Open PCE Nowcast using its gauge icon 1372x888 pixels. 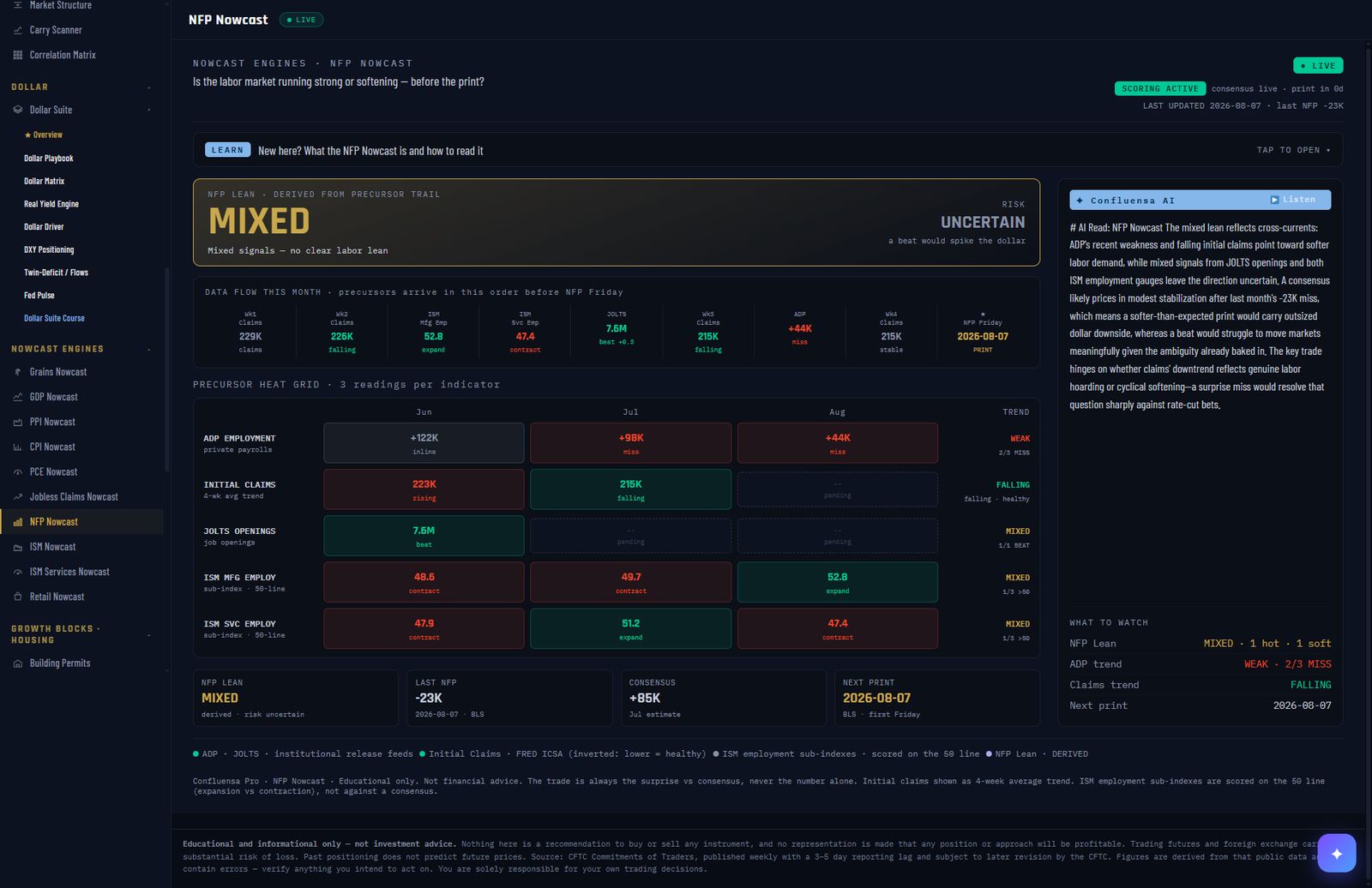click(18, 472)
